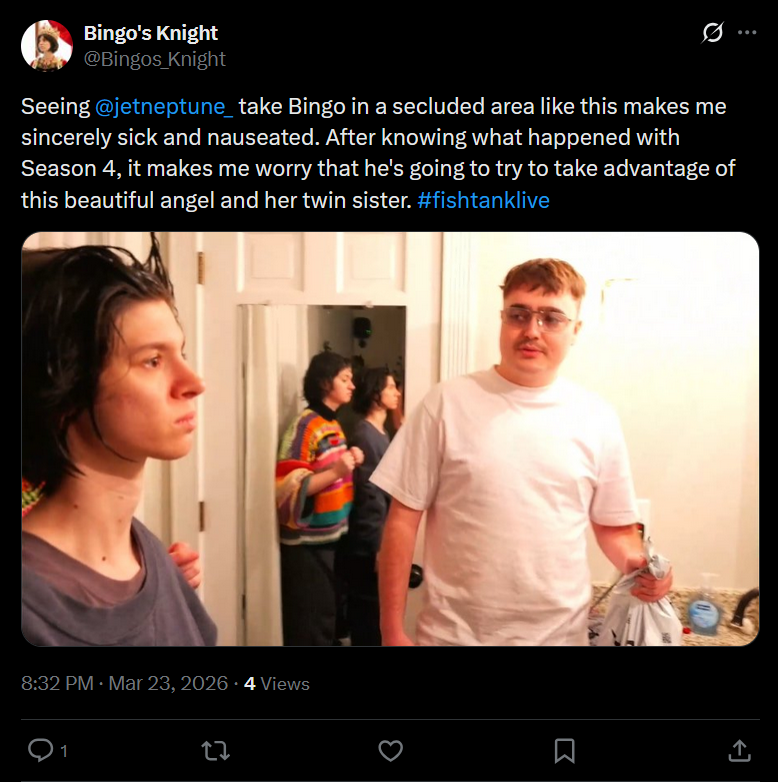Open the Grok explain-post icon
The height and width of the screenshot is (782, 778).
coord(712,33)
